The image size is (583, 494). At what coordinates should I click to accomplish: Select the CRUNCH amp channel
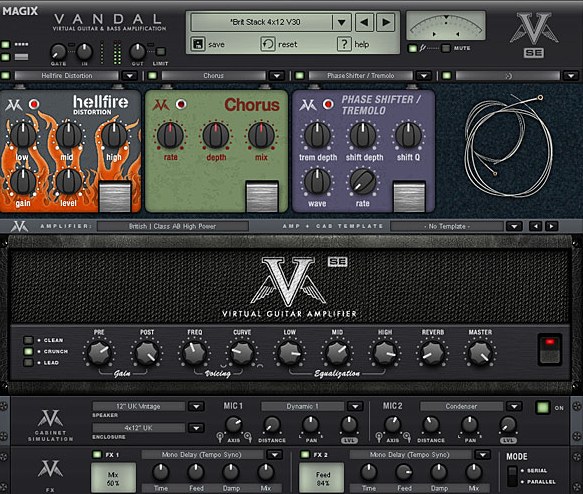pos(28,351)
